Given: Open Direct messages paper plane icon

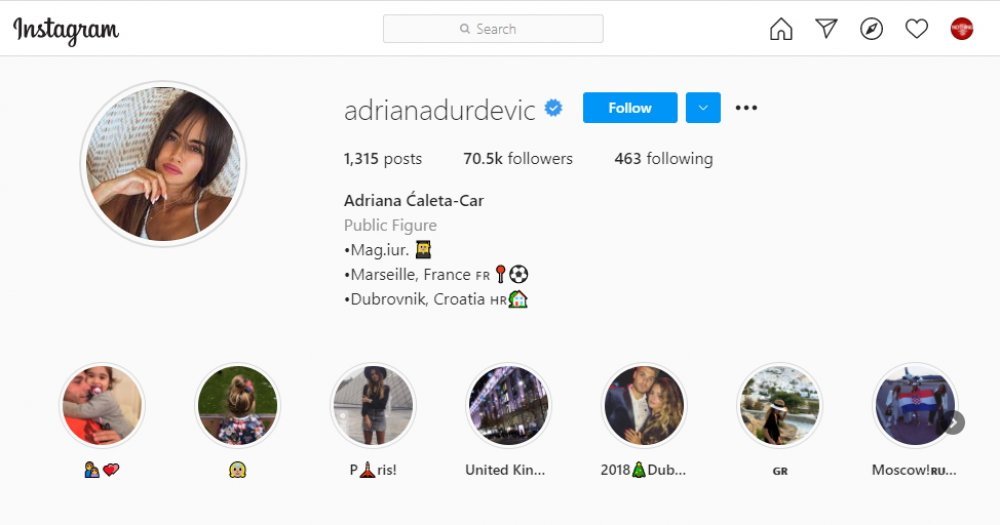Looking at the screenshot, I should [826, 28].
